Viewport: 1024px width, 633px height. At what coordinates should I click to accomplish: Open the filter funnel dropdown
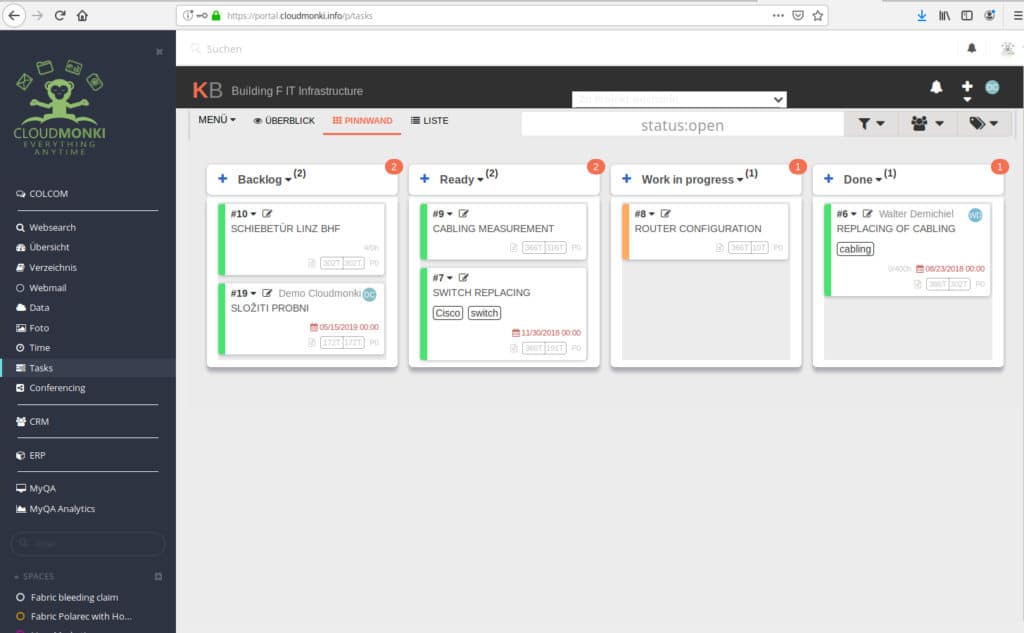tap(871, 123)
